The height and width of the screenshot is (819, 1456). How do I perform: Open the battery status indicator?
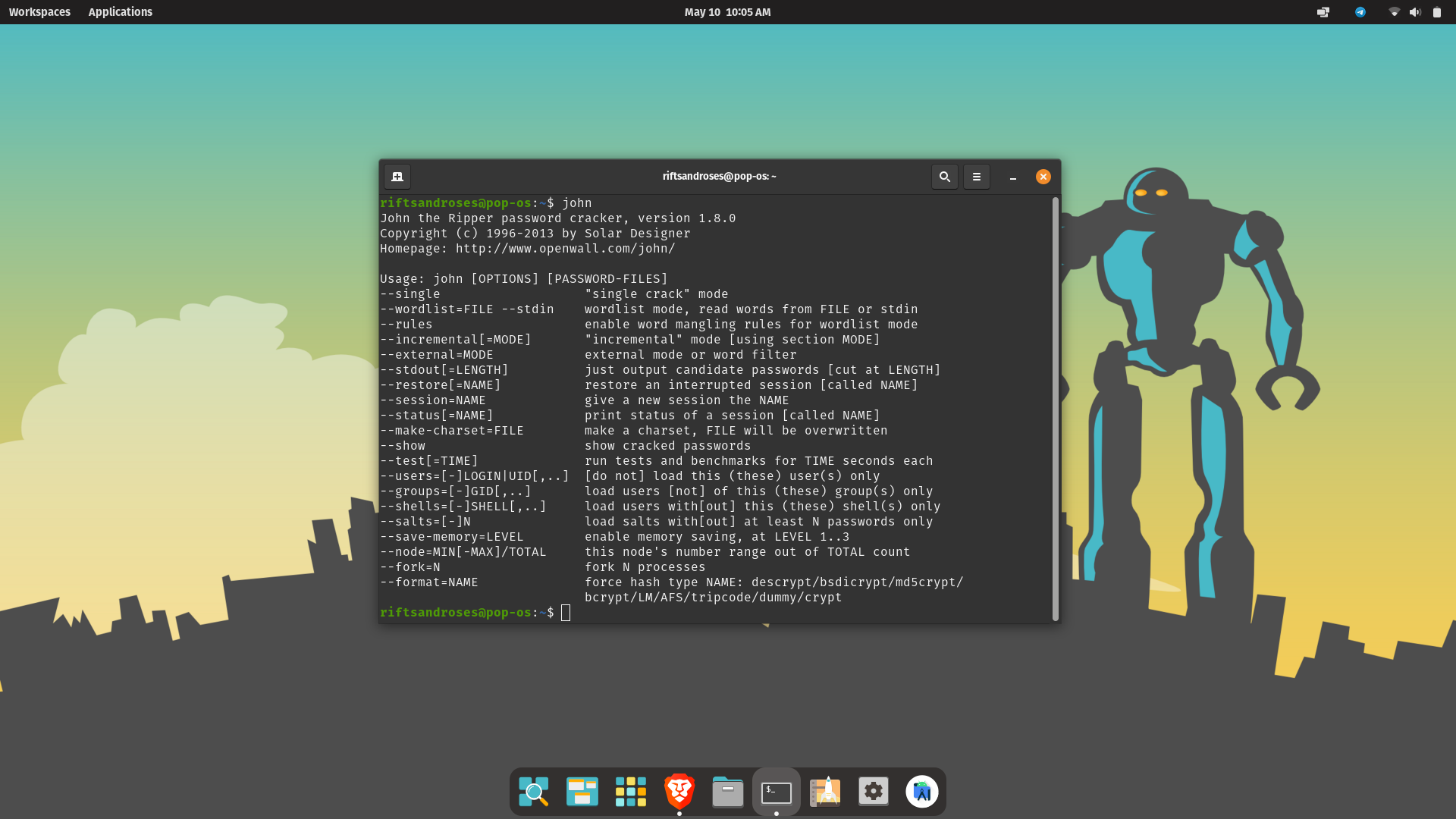click(1436, 12)
